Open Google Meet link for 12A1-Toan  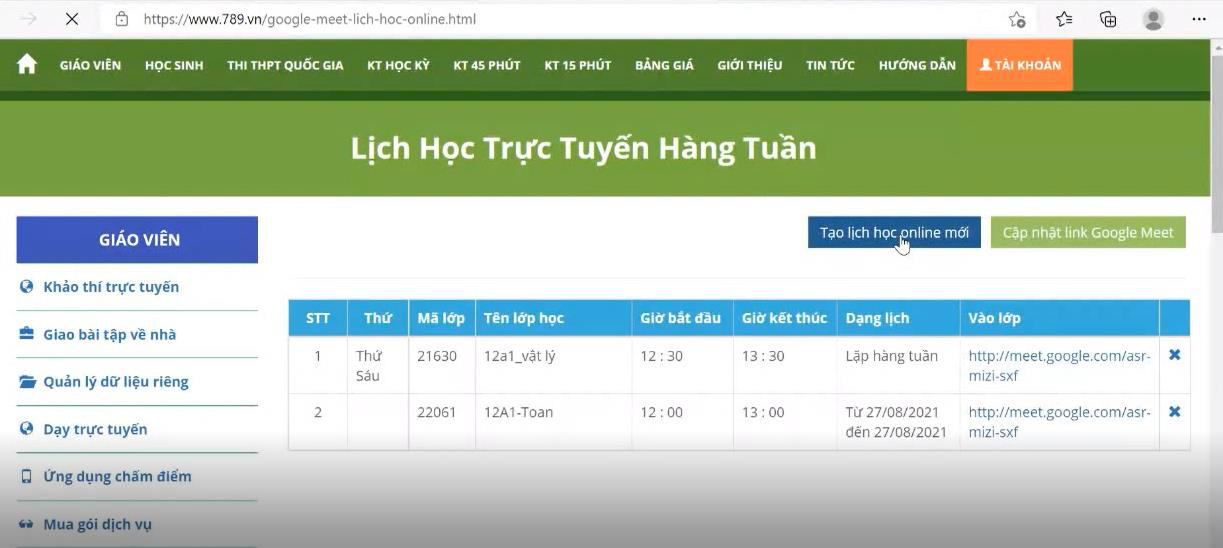[x=1060, y=422]
